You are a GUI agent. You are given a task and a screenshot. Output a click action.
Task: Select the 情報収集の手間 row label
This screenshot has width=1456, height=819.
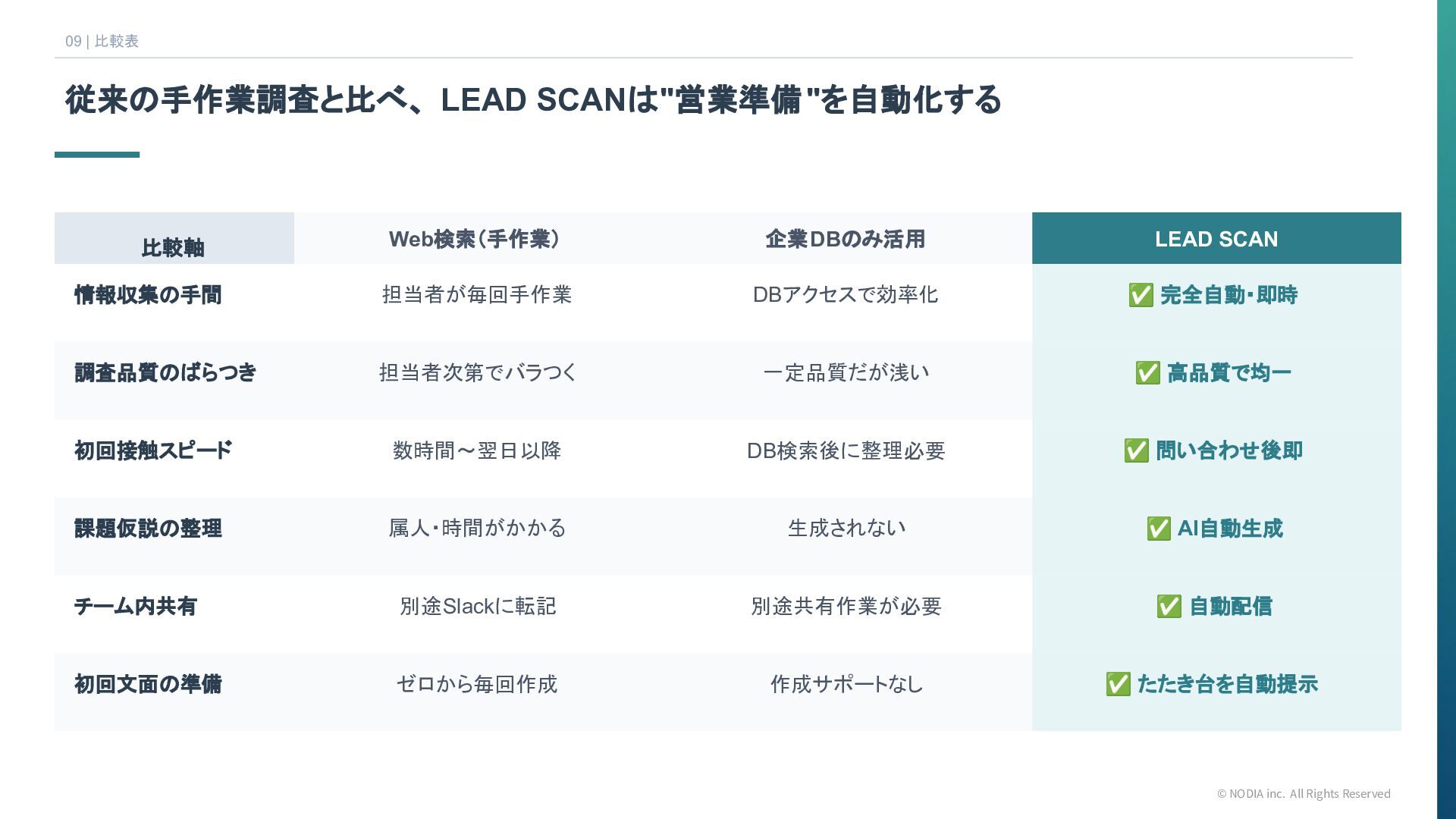(x=149, y=295)
